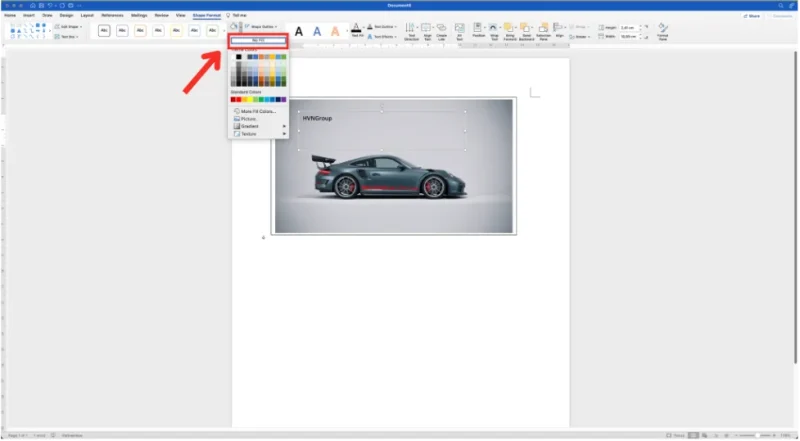Click the Shape Fill paint bucket icon
800x441 pixels.
pyautogui.click(x=233, y=27)
